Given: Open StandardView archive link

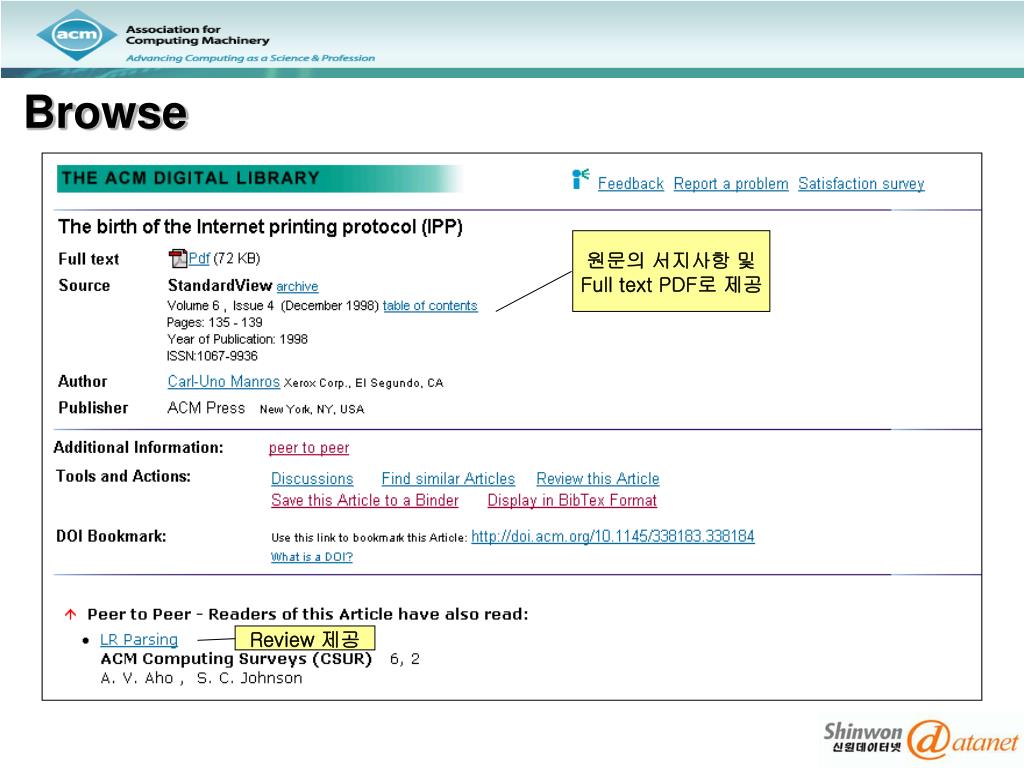Looking at the screenshot, I should 297,286.
